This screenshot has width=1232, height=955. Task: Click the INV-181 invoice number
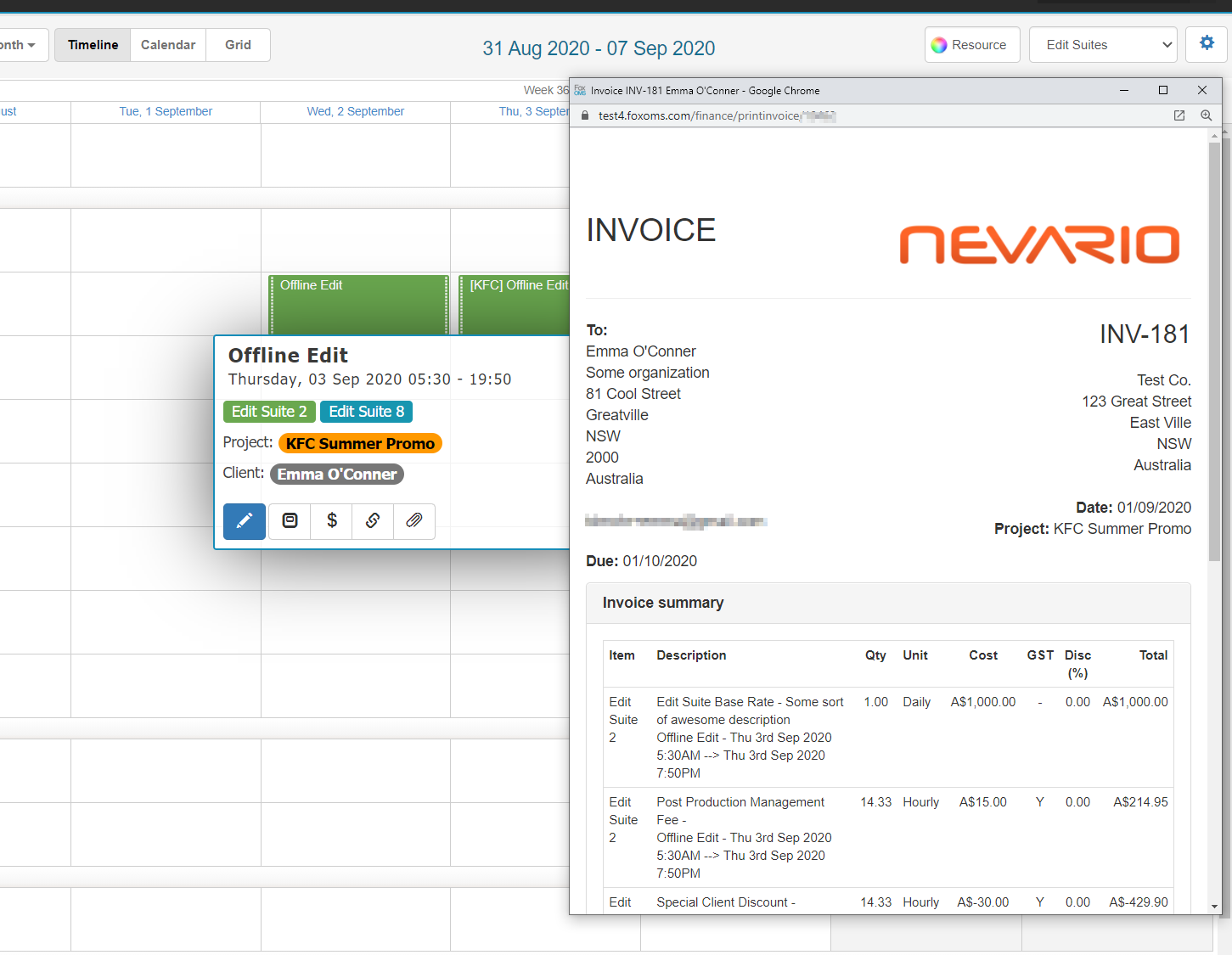click(1145, 334)
